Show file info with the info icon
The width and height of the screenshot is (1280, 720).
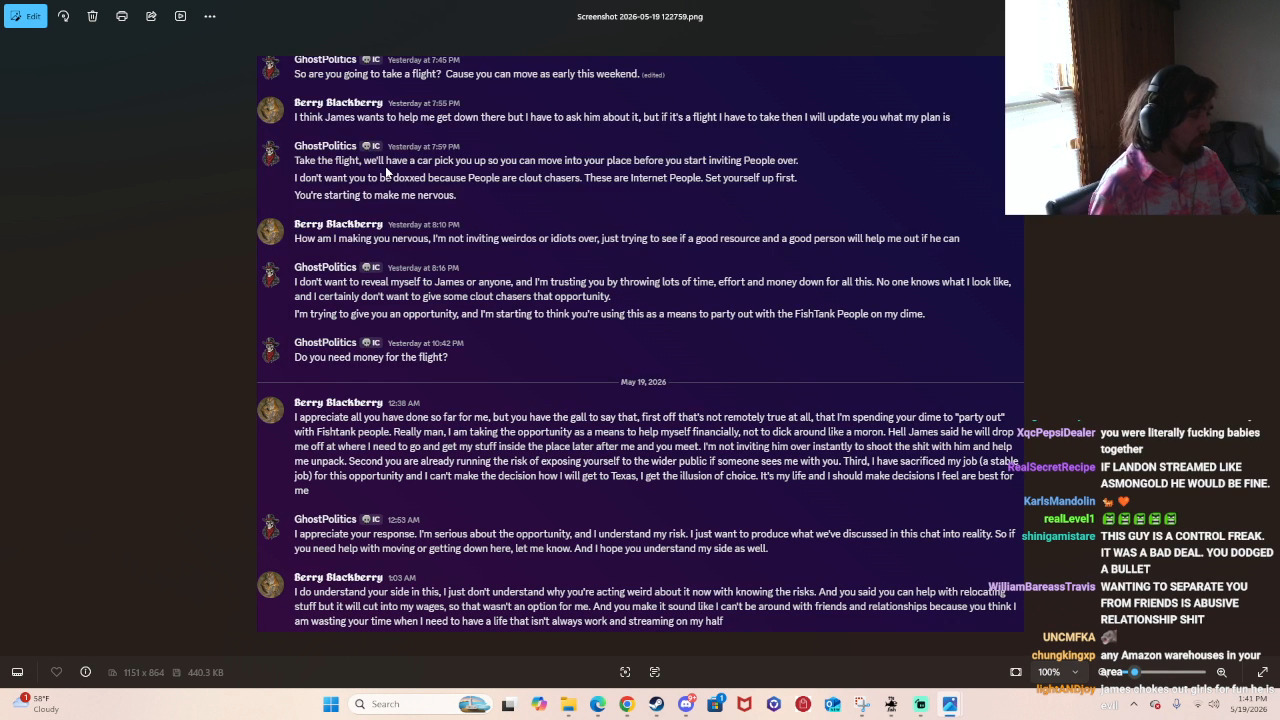85,672
